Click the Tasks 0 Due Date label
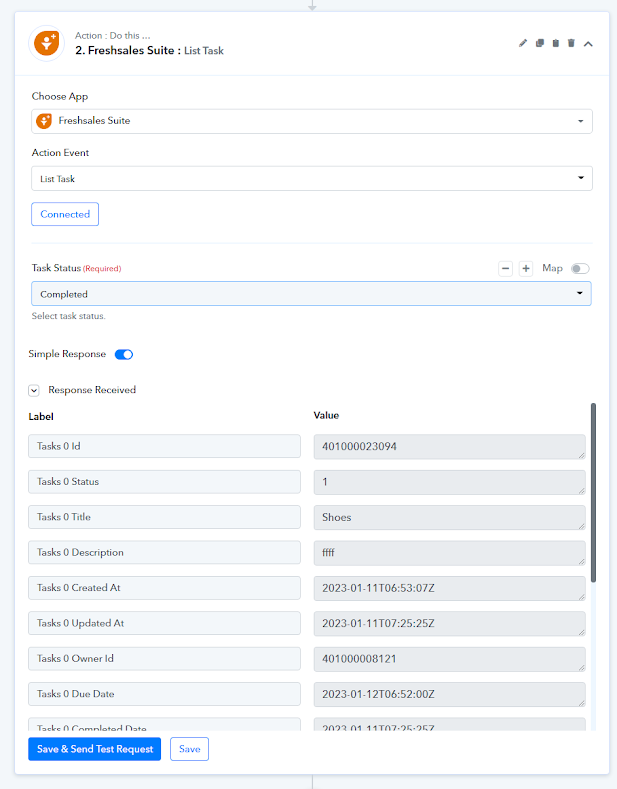617x789 pixels. point(164,694)
